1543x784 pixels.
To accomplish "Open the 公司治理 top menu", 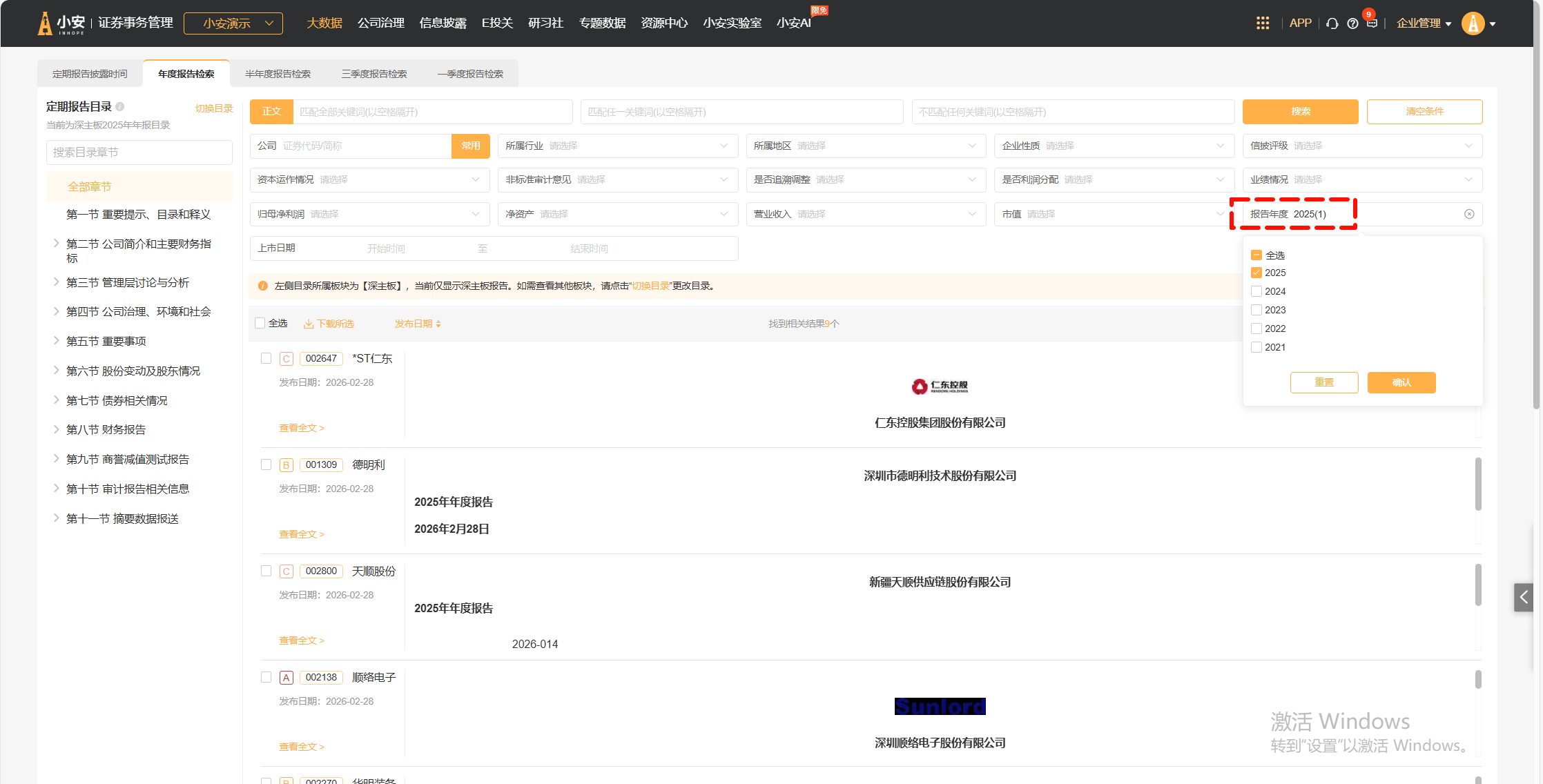I will pyautogui.click(x=381, y=23).
